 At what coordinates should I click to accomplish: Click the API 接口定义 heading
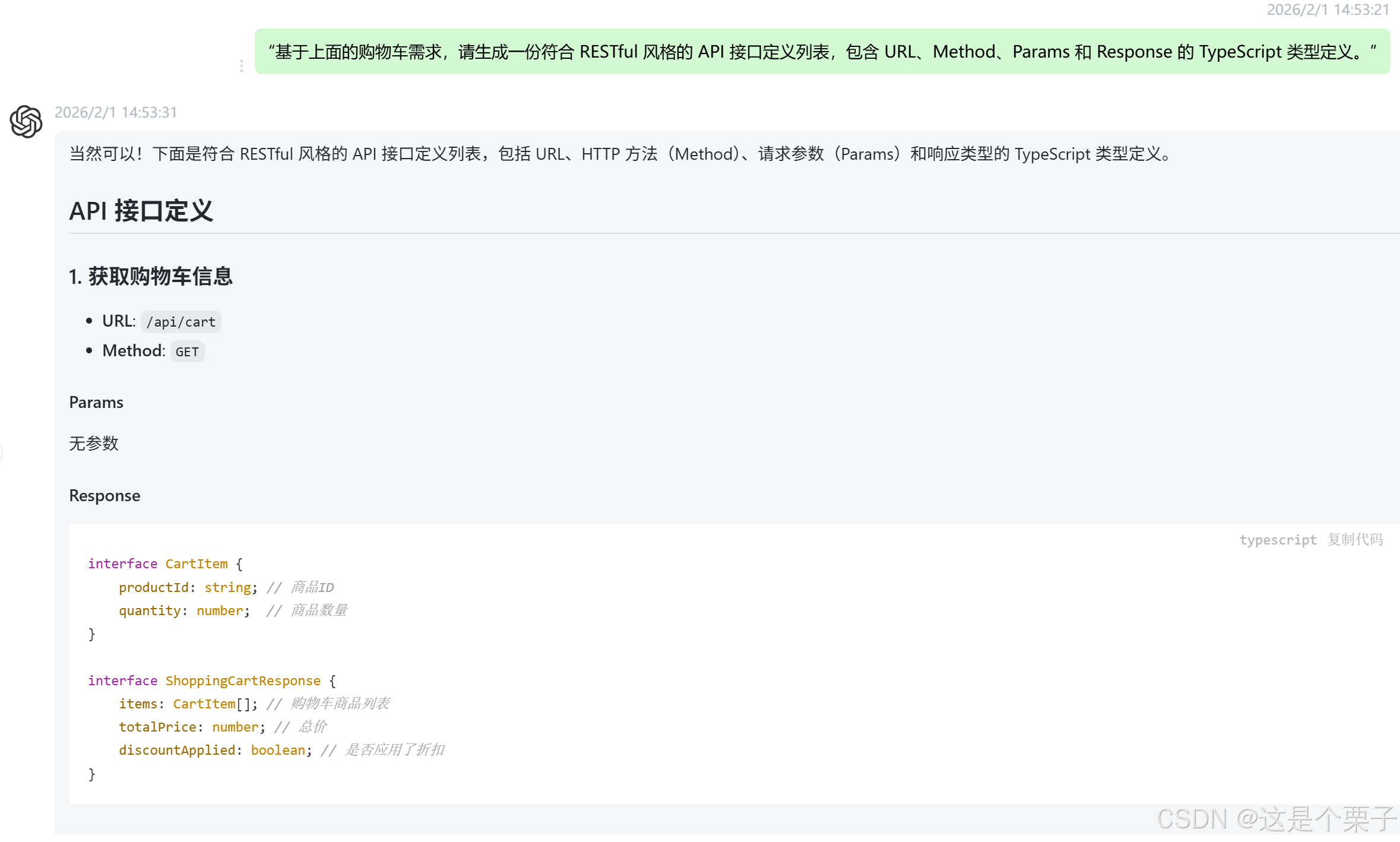(141, 211)
